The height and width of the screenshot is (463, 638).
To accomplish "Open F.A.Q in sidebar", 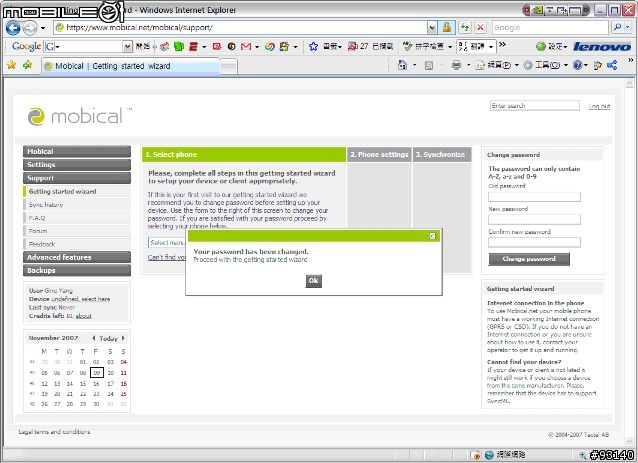I will [77, 218].
